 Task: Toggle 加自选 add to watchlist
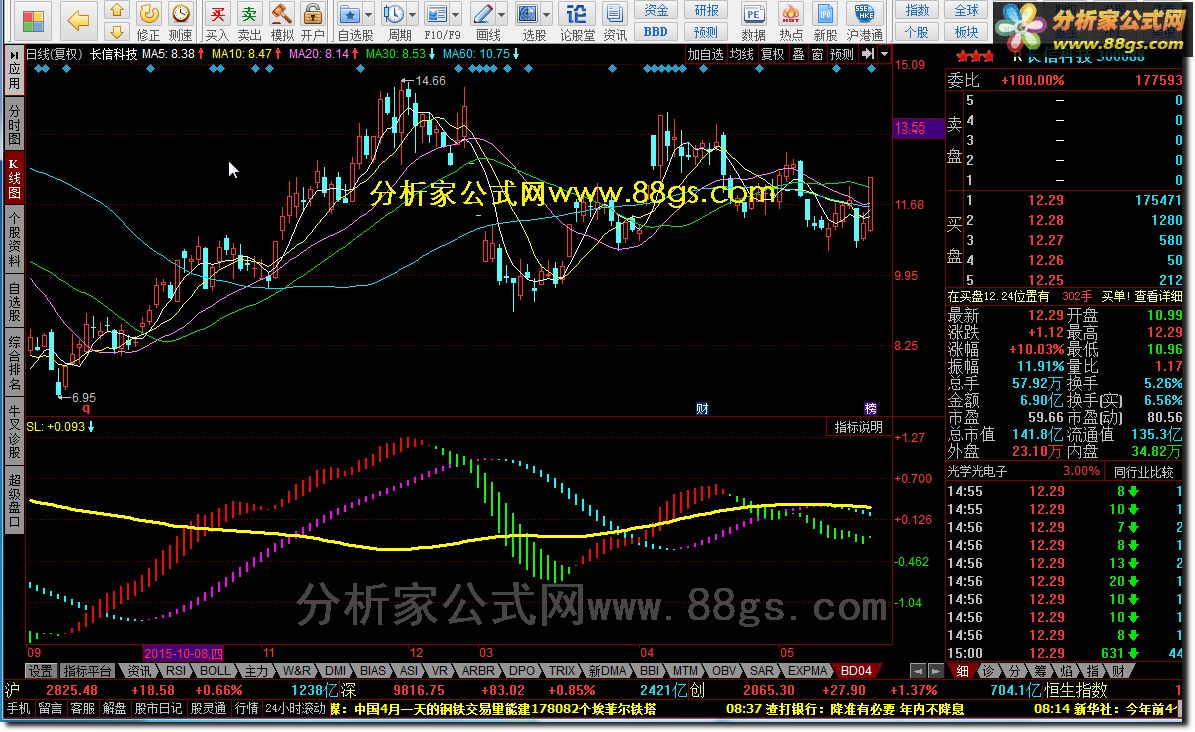[705, 54]
